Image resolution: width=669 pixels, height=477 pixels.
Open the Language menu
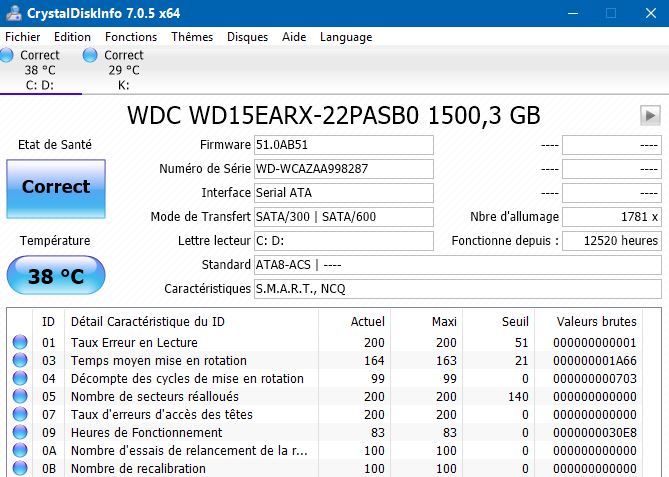pos(346,37)
